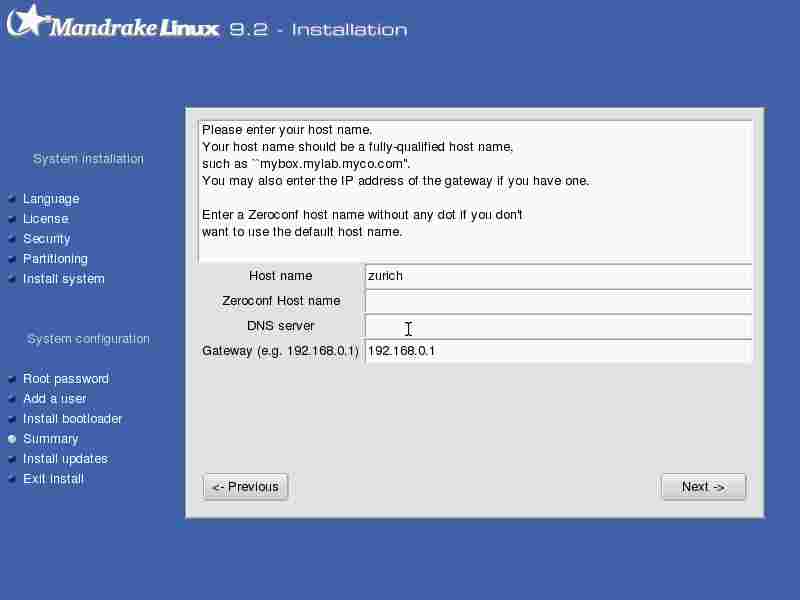Image resolution: width=800 pixels, height=600 pixels.
Task: Open the Install bootloader step
Action: 72,419
